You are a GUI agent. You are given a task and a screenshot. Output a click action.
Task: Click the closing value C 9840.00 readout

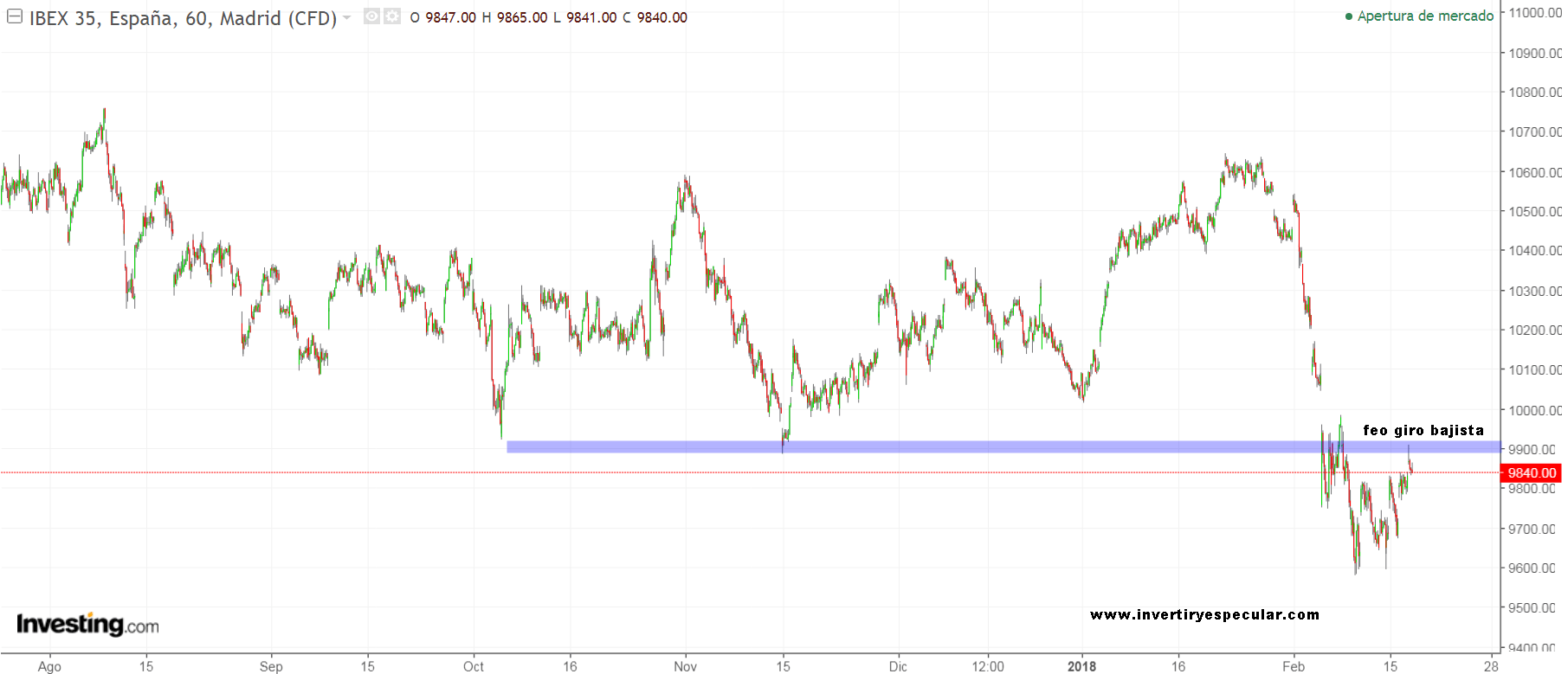655,17
